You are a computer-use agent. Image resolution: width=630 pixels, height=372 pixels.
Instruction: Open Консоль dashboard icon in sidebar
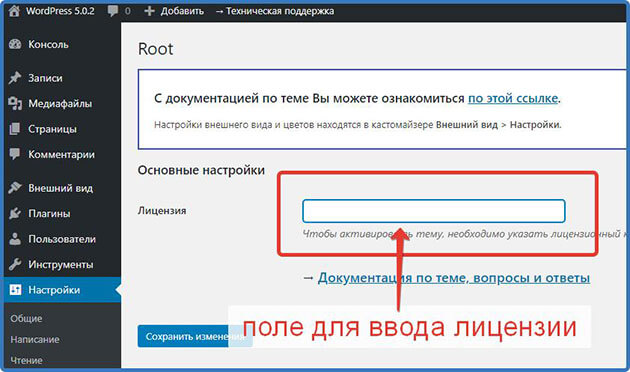tap(15, 44)
